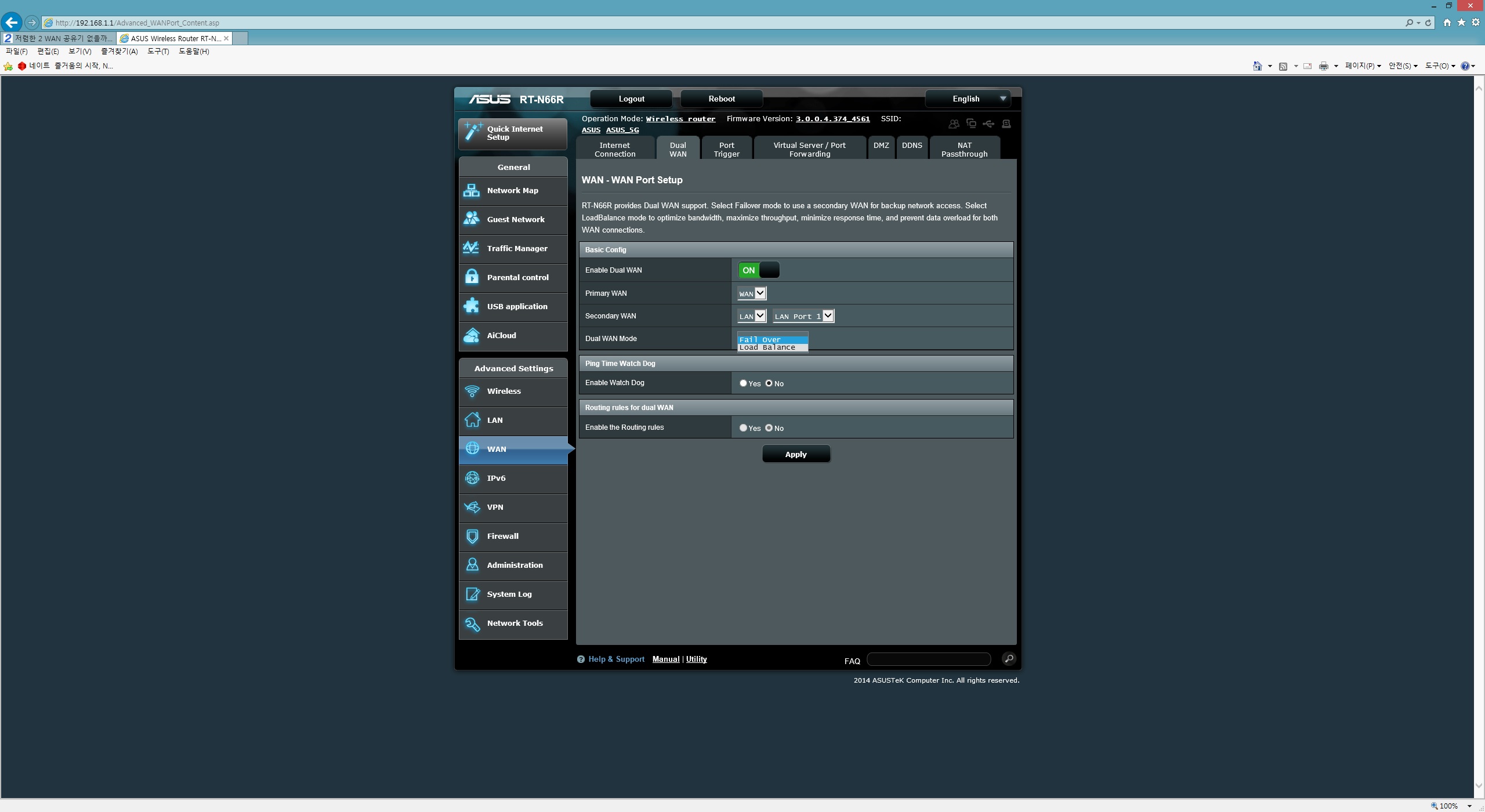Click the Logout button

(631, 99)
